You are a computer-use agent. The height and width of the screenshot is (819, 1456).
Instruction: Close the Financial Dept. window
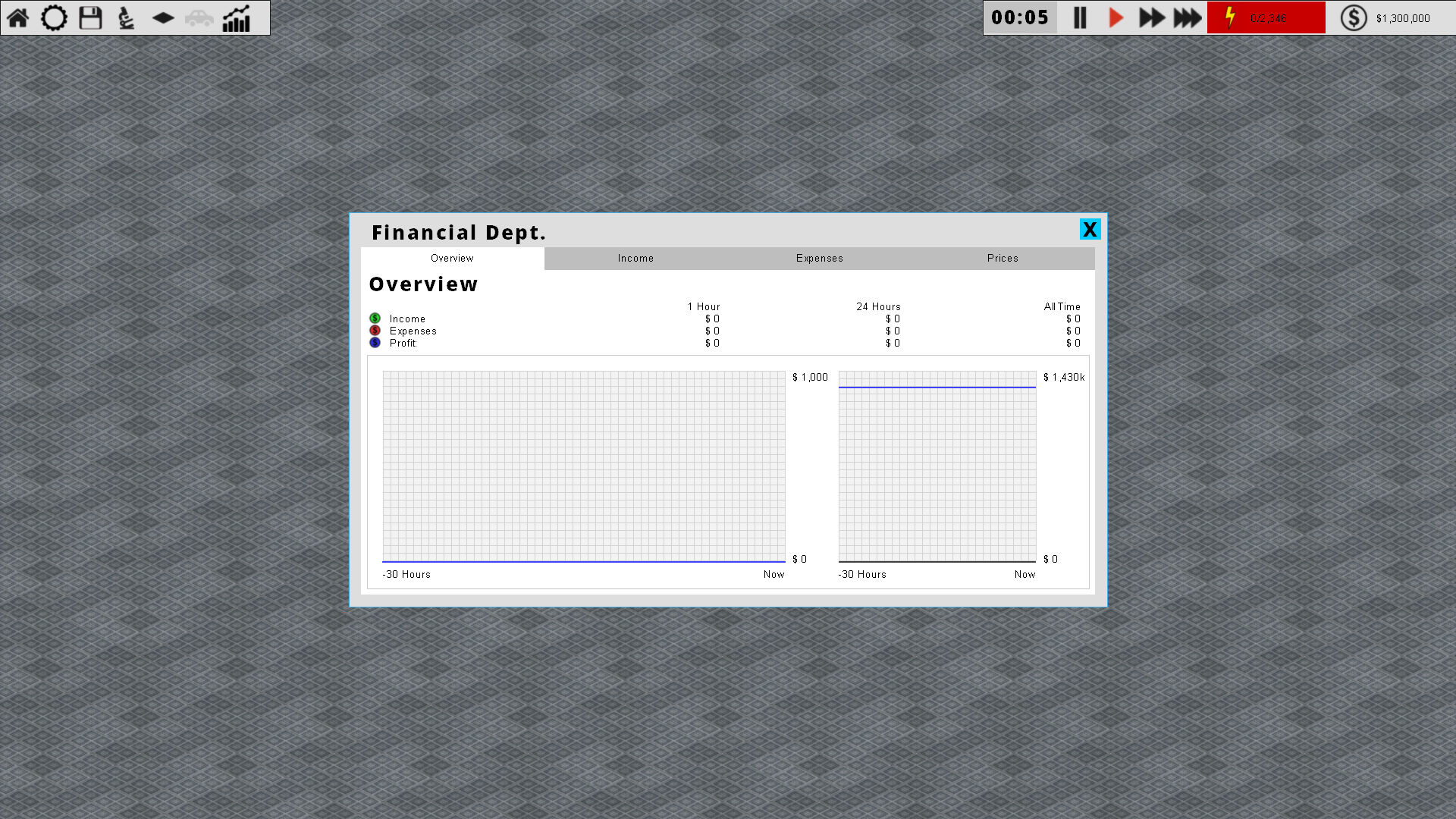point(1090,229)
